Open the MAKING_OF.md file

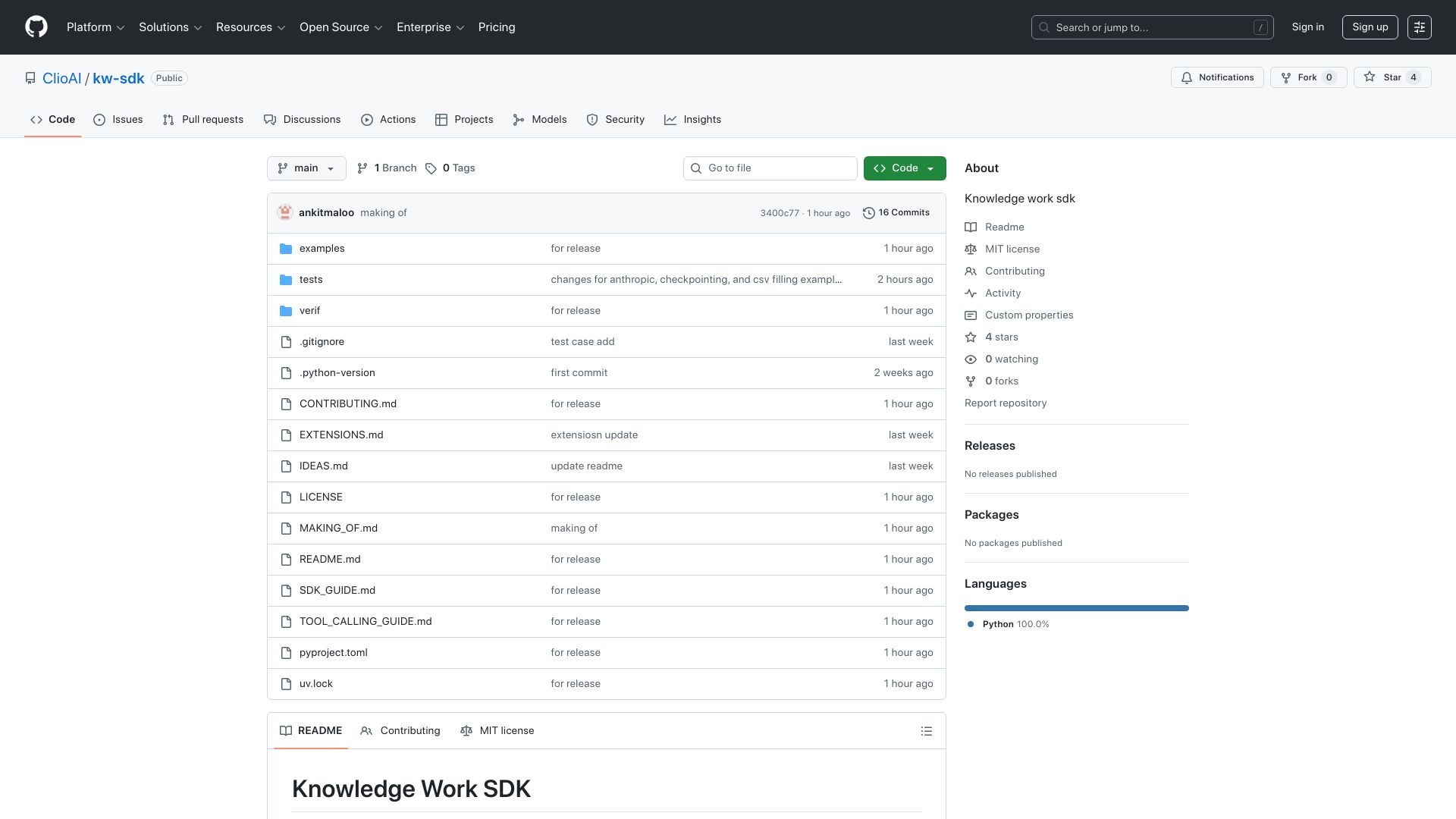pos(338,529)
